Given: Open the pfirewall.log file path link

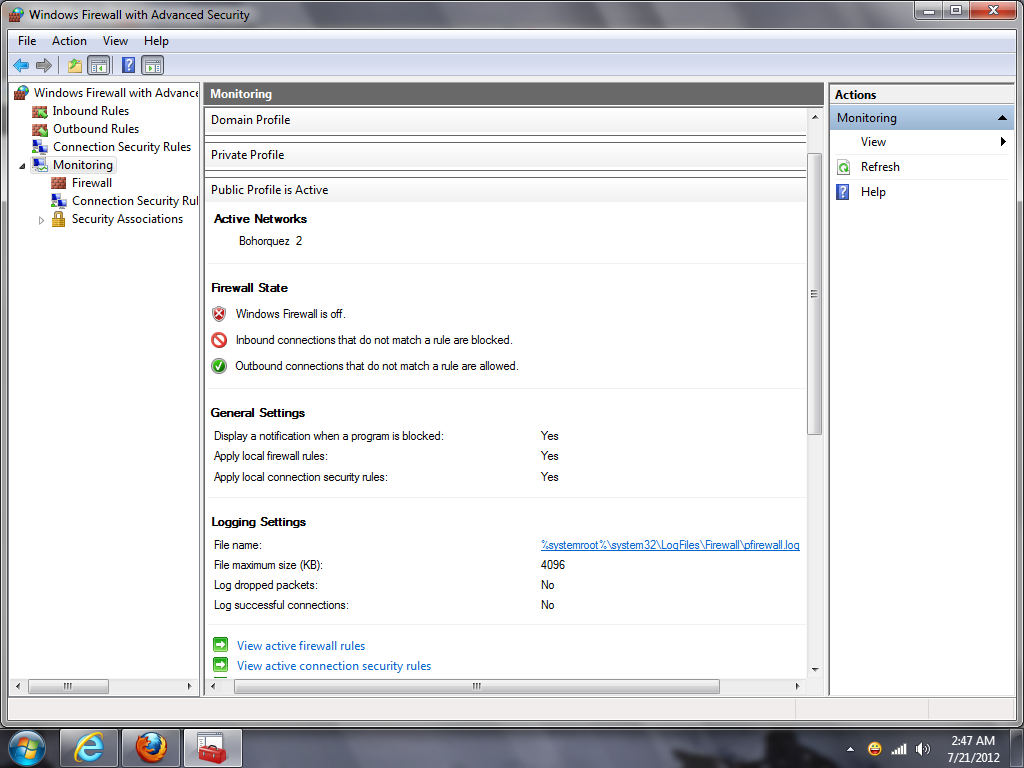Looking at the screenshot, I should pos(670,545).
